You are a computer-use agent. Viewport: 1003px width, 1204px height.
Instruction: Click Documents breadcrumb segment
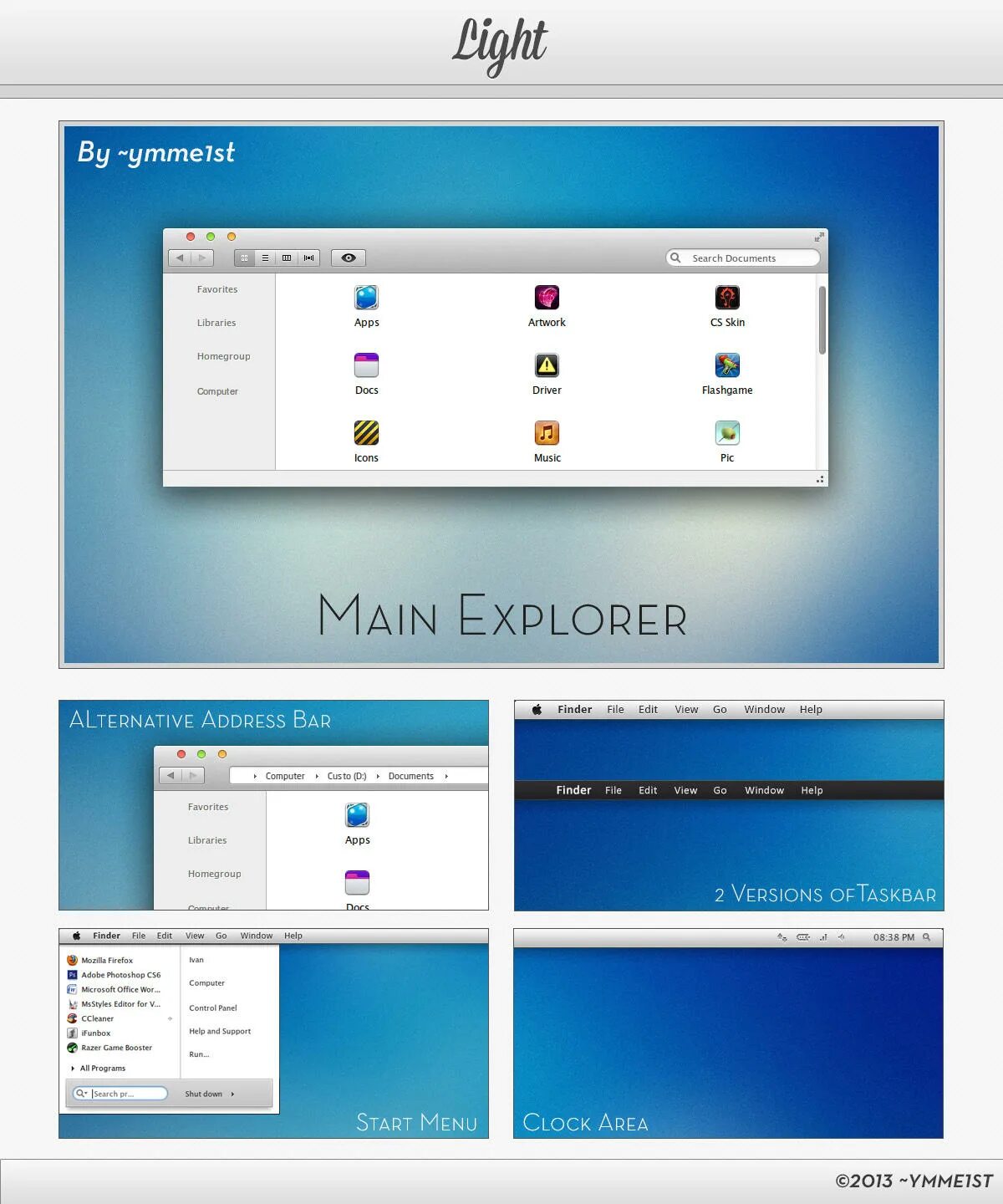411,776
